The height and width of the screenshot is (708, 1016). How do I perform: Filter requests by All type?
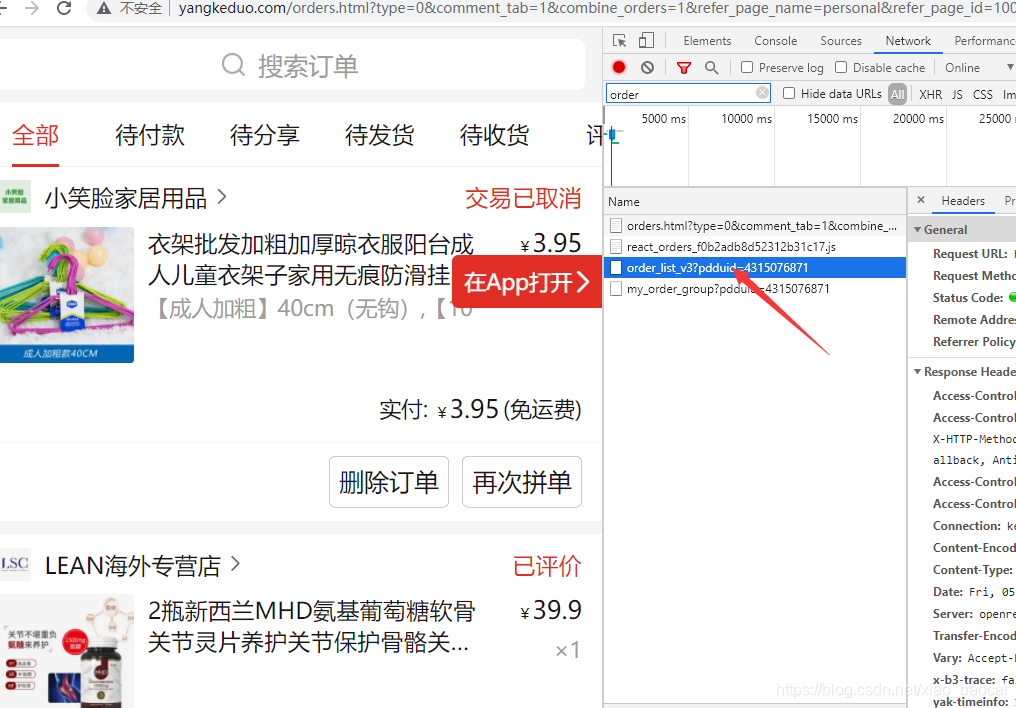[x=897, y=94]
